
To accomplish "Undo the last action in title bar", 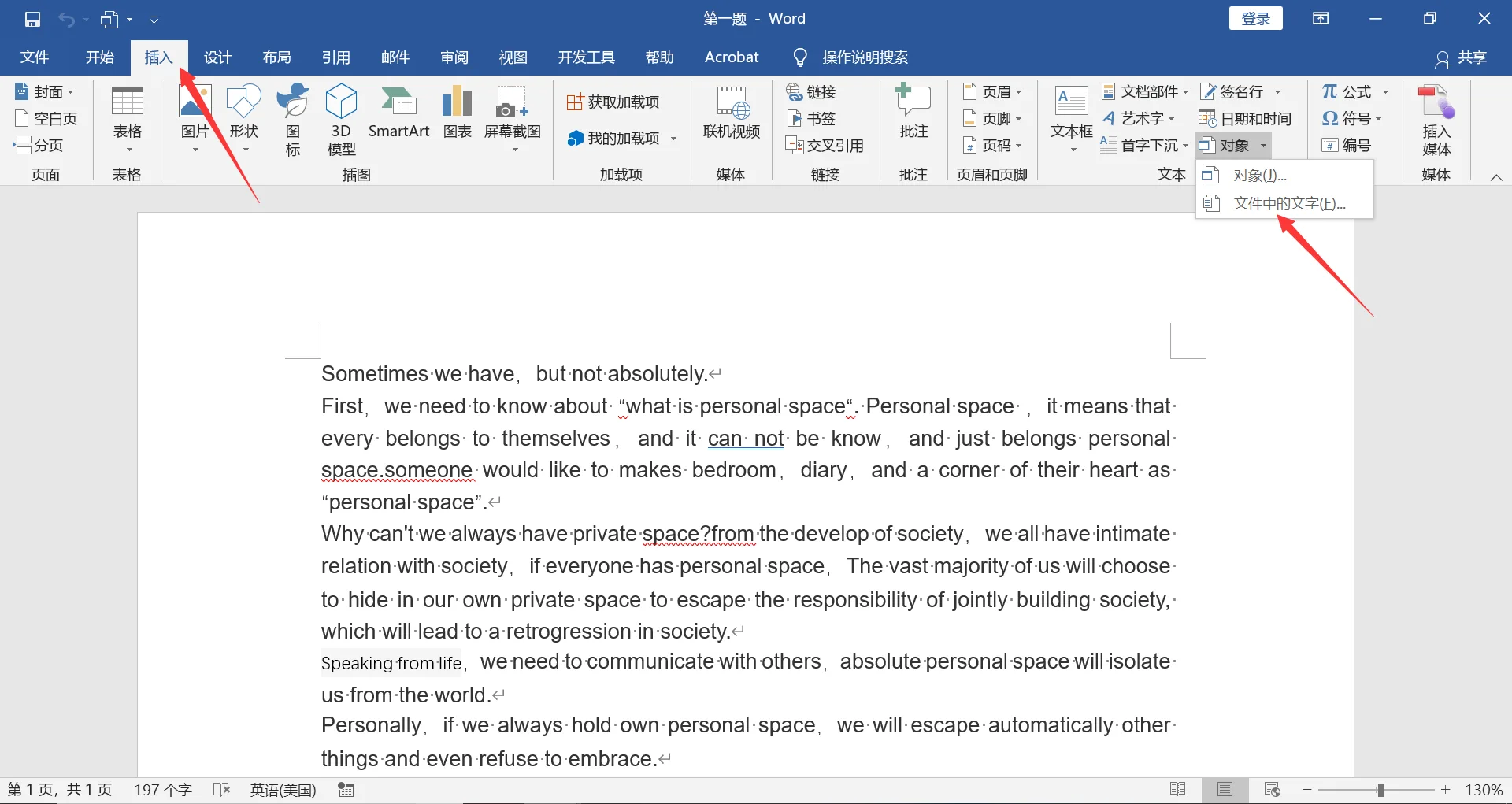I will pos(66,19).
